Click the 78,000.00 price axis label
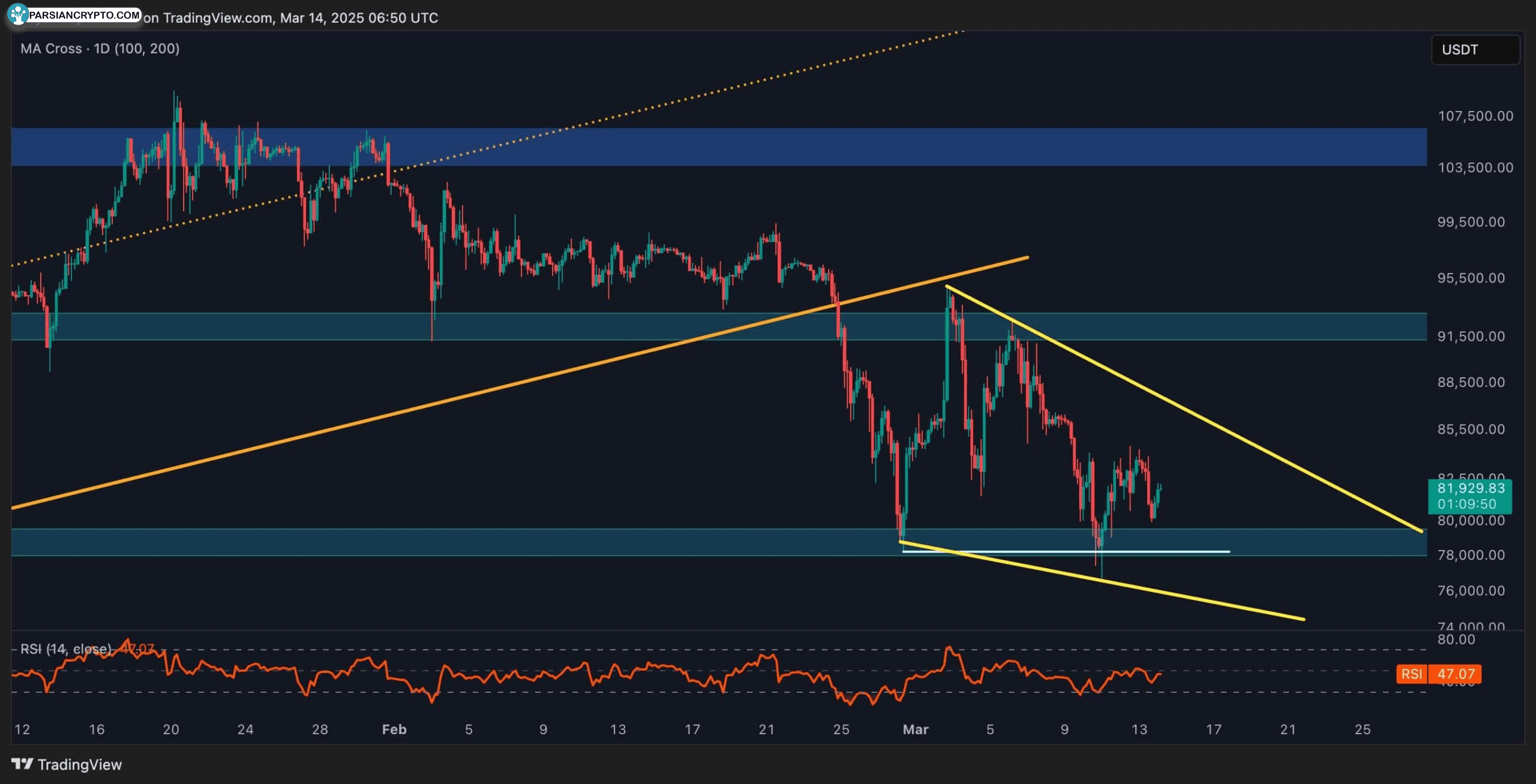Screen dimensions: 1536x784 click(1471, 554)
